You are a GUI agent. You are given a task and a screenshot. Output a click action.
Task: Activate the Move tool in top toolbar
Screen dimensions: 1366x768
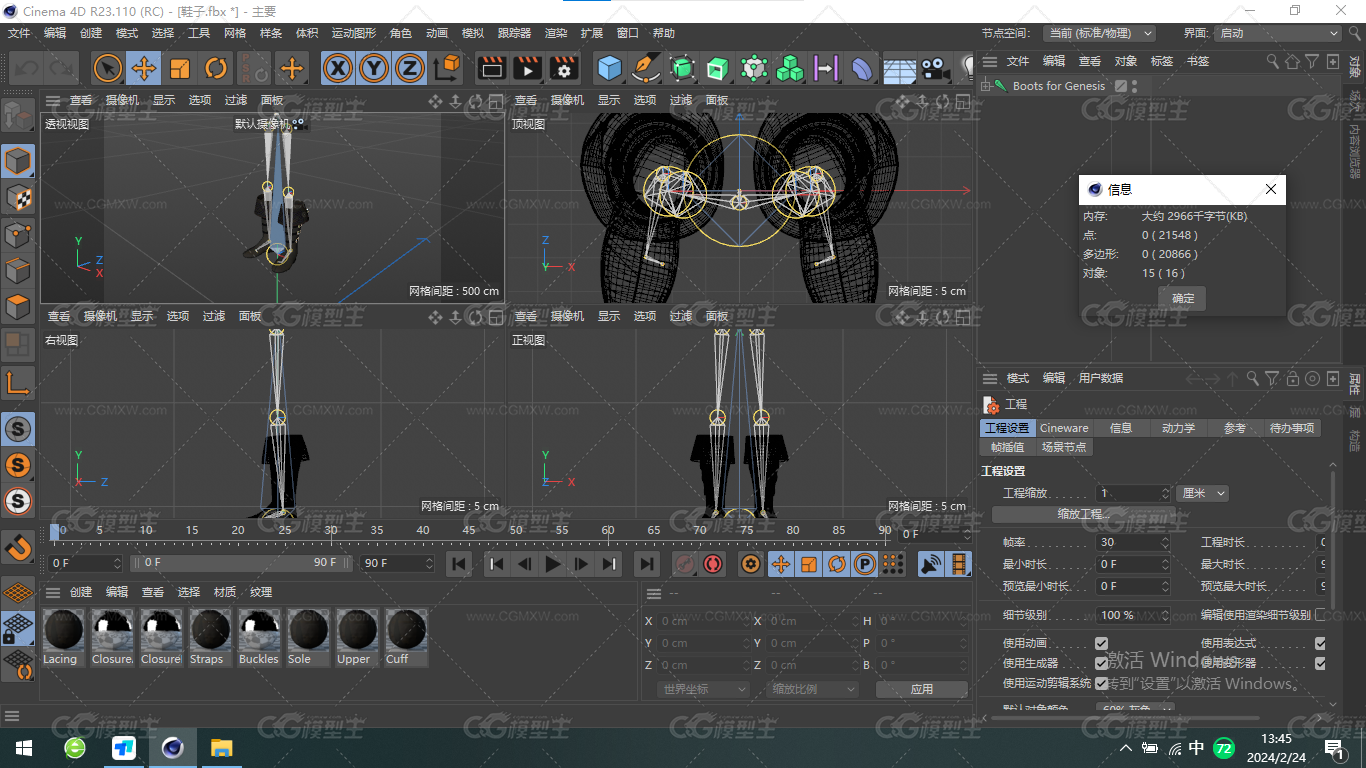point(144,68)
